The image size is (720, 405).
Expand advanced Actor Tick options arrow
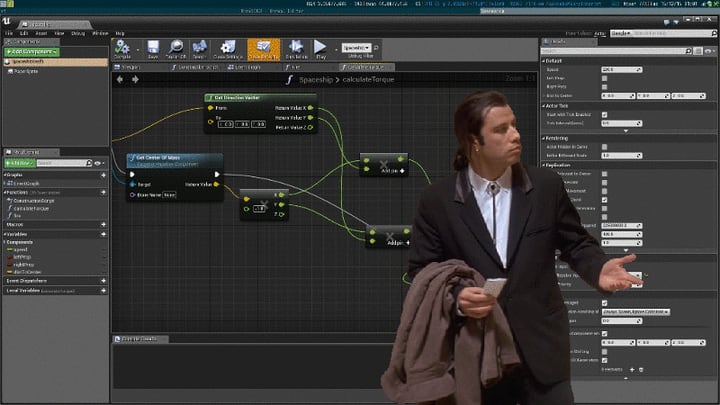625,131
